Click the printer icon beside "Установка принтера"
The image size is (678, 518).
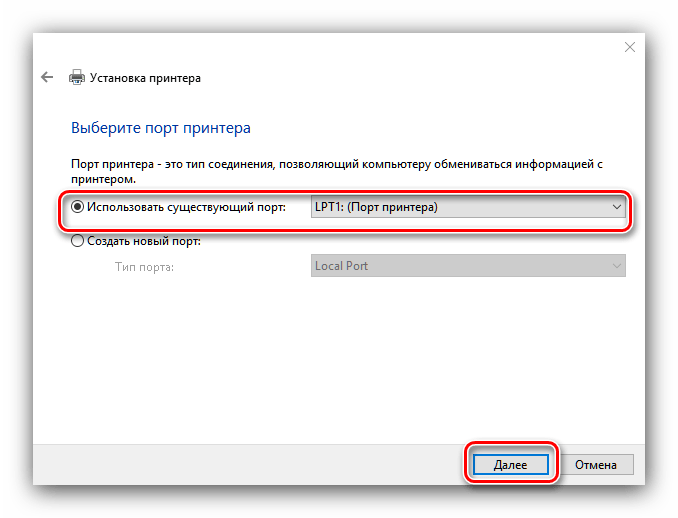(x=76, y=77)
